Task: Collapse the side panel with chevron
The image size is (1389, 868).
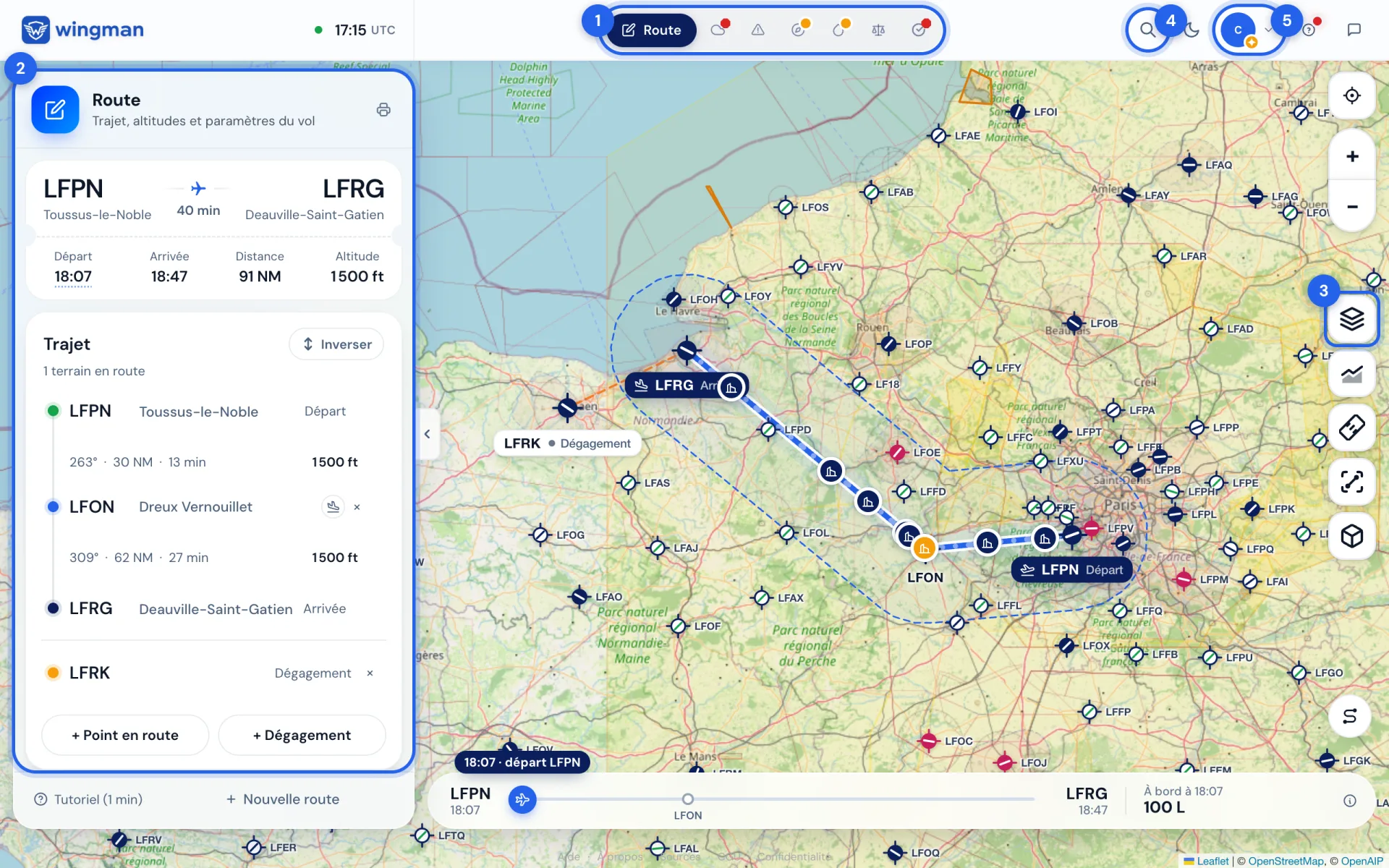Action: (x=428, y=434)
